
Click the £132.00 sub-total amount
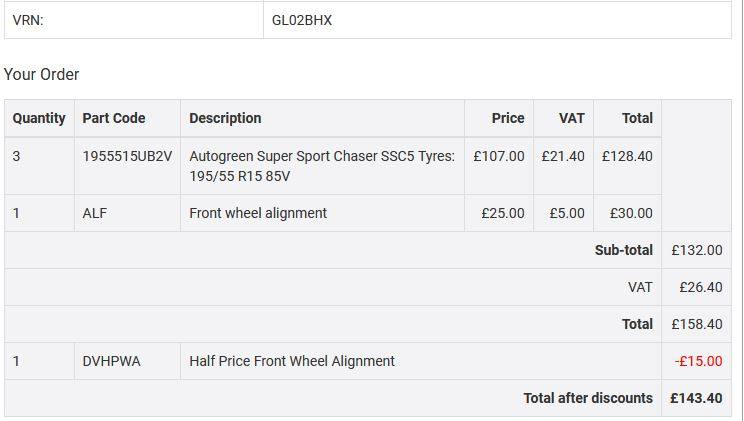(x=696, y=250)
